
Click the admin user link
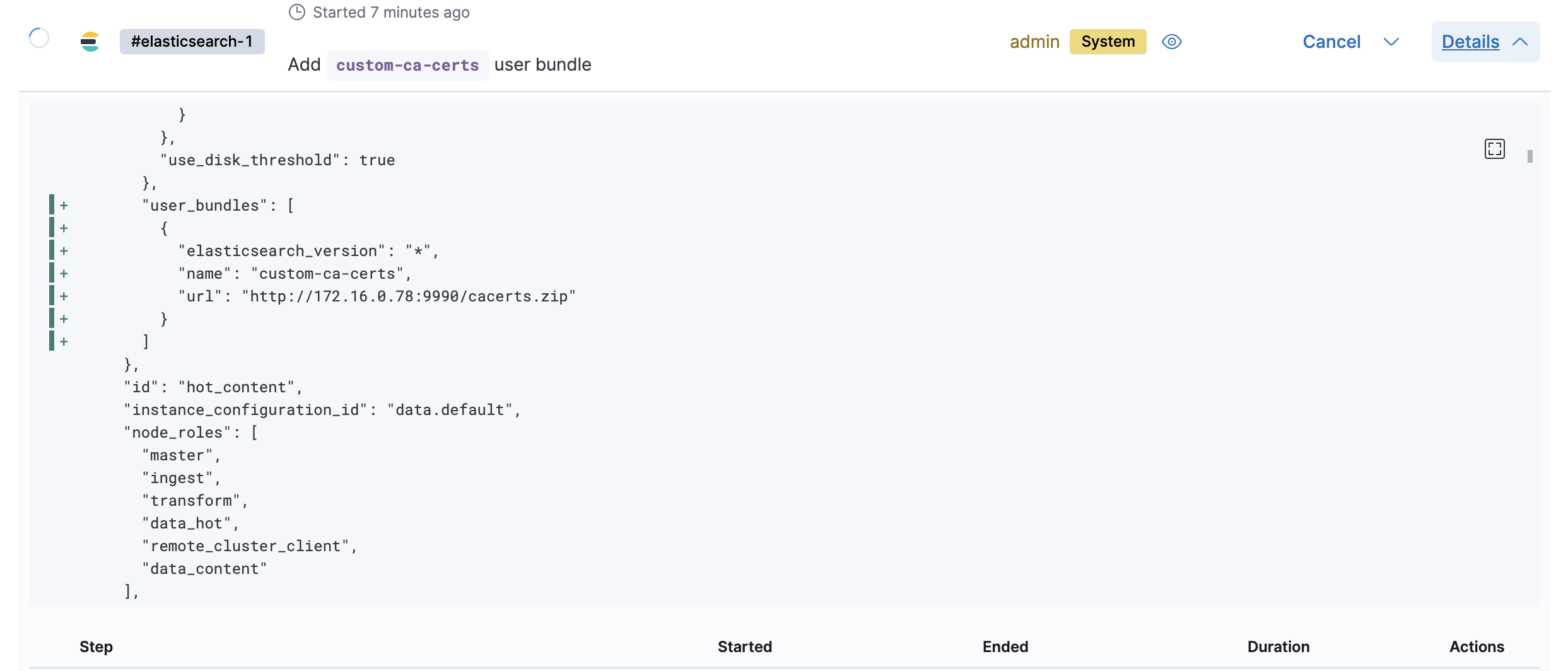click(1034, 42)
